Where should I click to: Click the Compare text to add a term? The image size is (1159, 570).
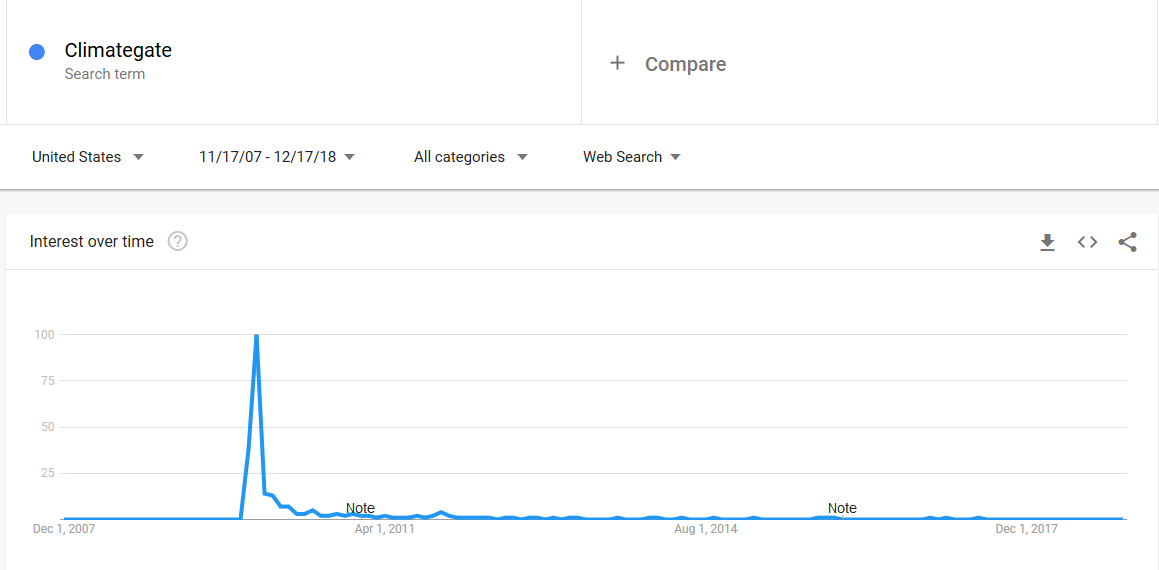(x=685, y=64)
